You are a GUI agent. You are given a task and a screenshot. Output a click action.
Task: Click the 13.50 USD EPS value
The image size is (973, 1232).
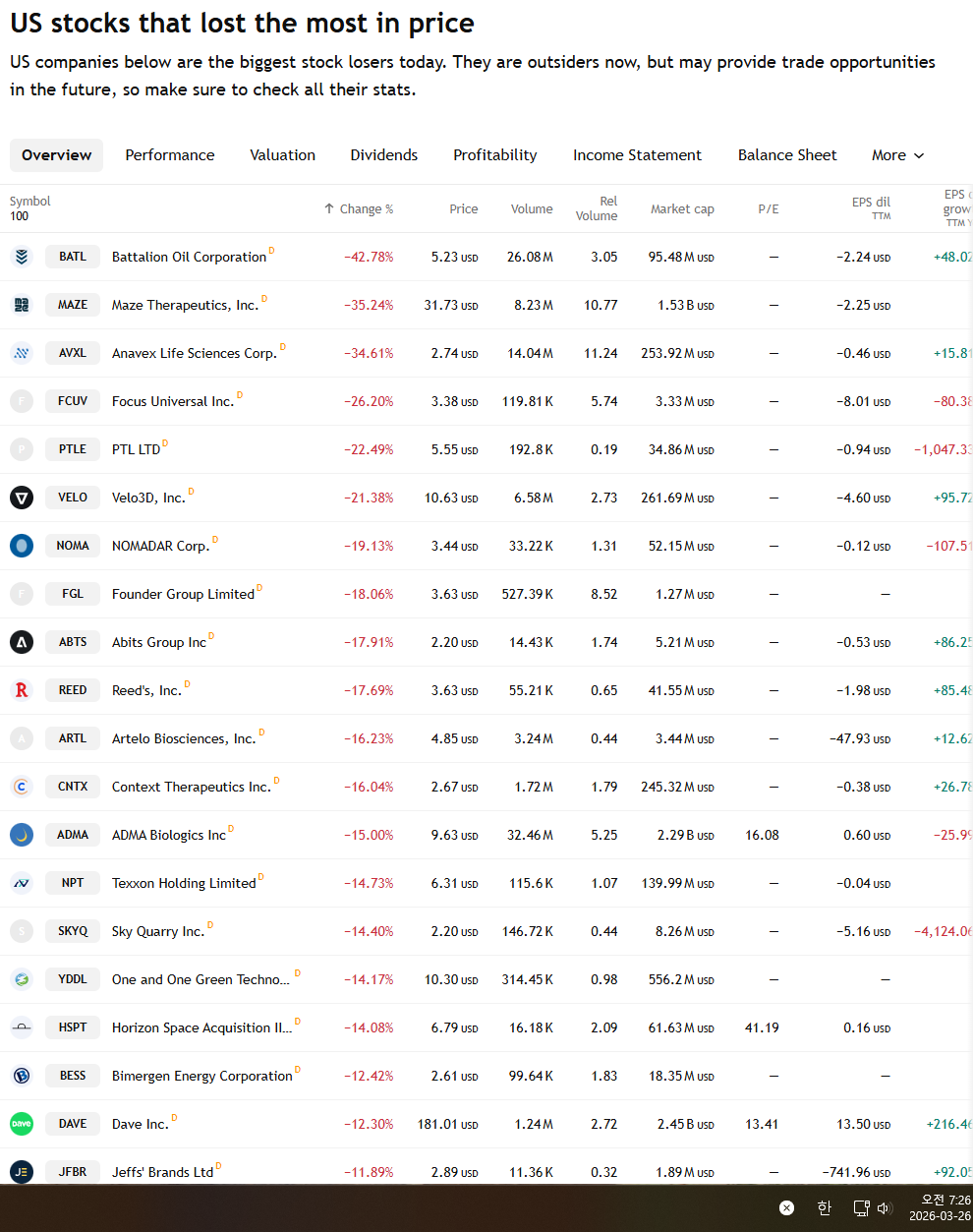864,1124
